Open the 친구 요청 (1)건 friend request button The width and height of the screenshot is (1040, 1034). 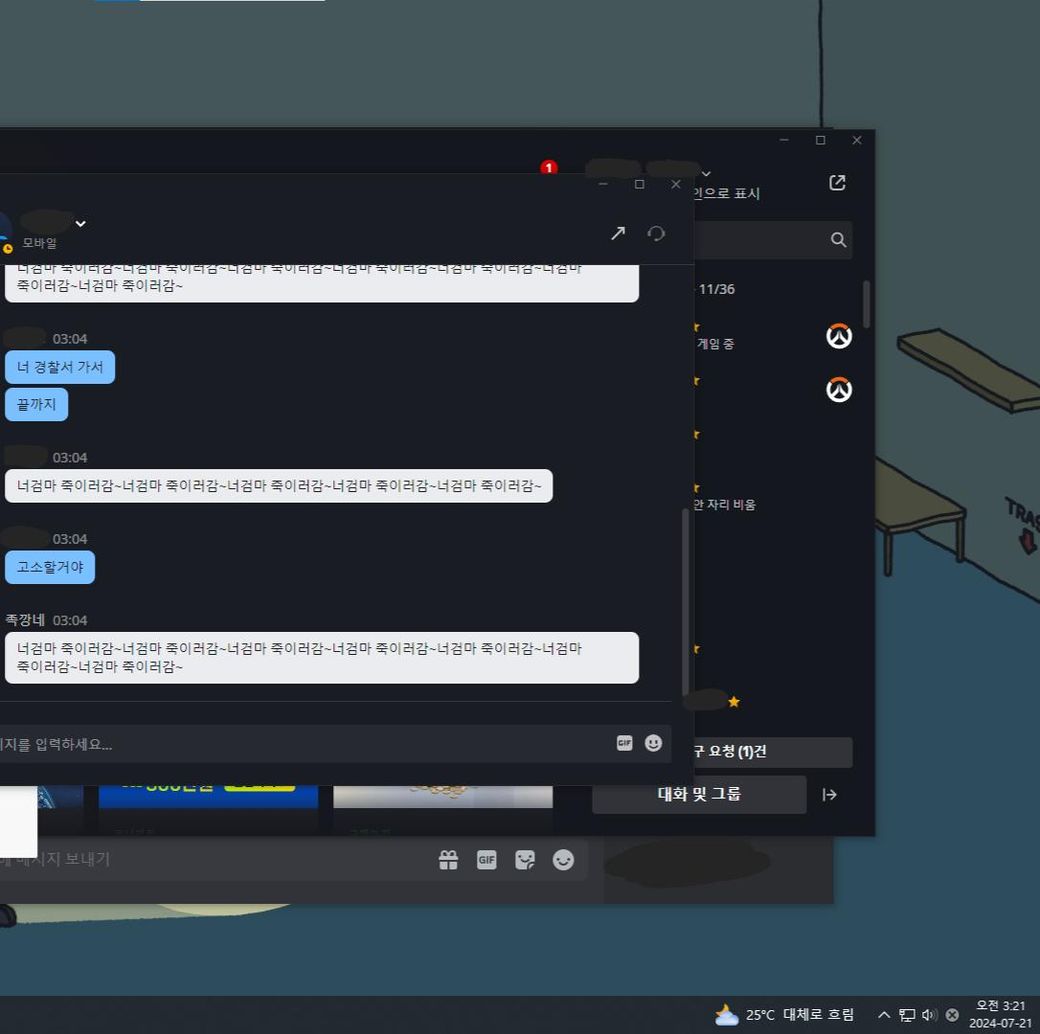point(770,752)
